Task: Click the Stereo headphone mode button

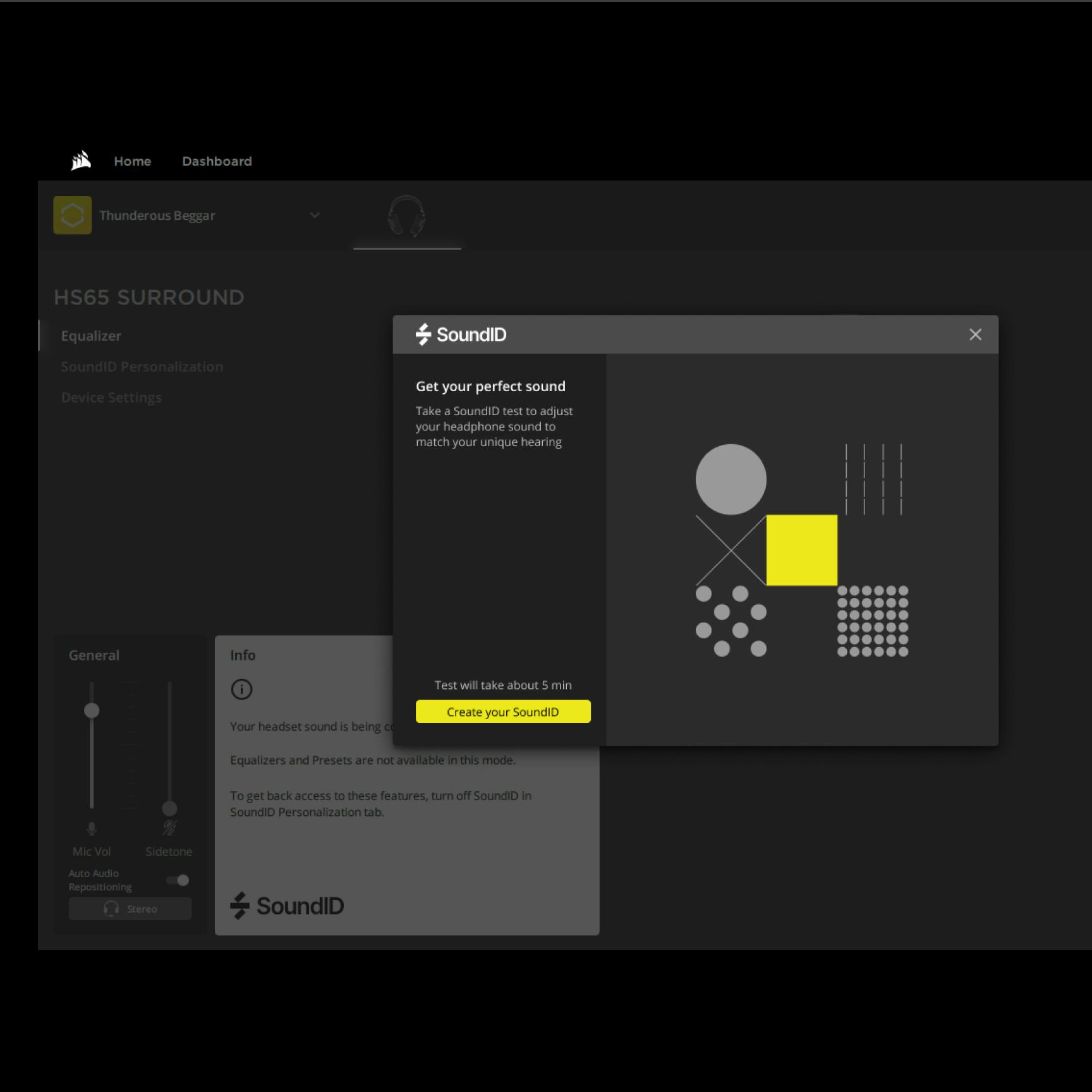Action: [x=130, y=909]
